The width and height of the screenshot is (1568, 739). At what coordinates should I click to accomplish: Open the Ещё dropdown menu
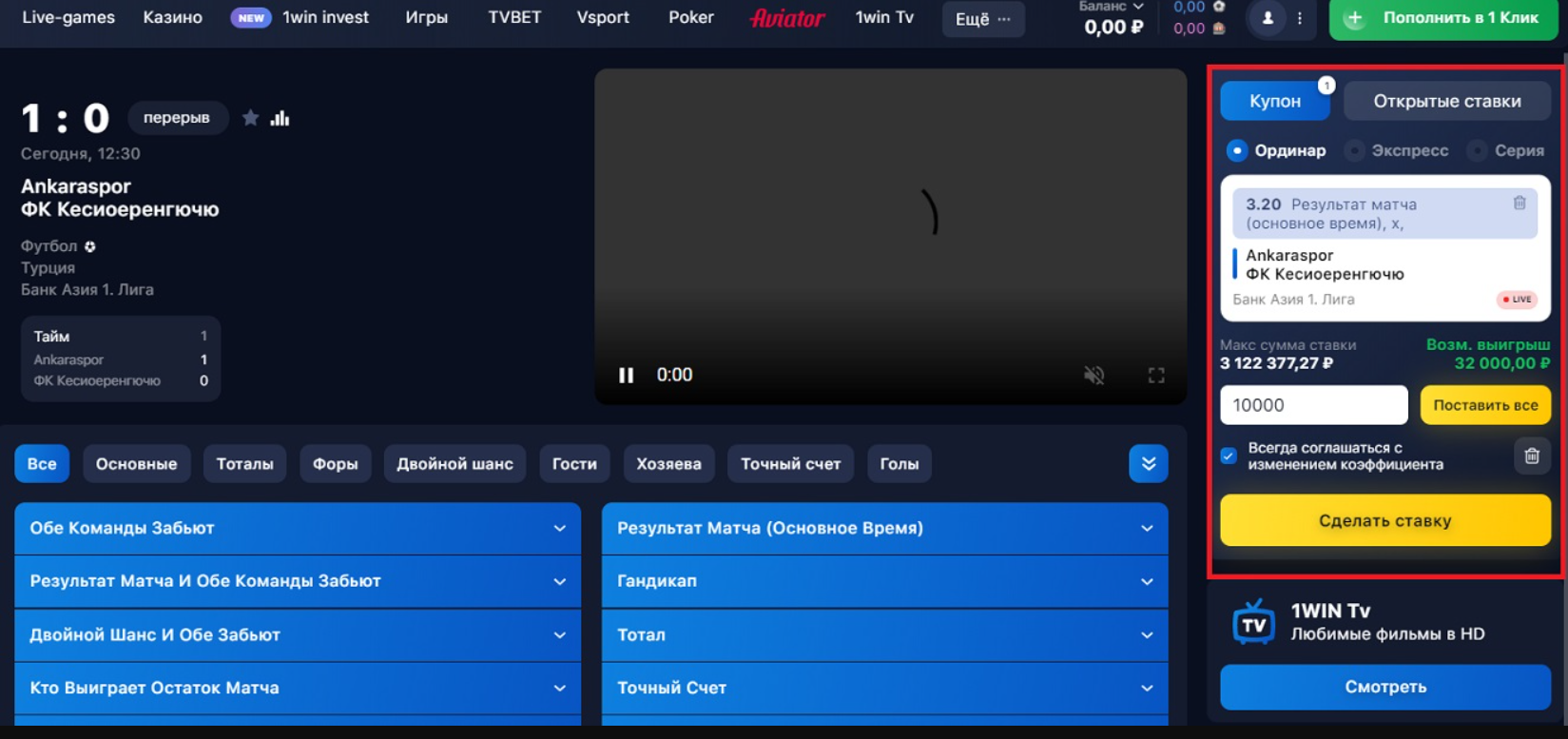click(982, 18)
